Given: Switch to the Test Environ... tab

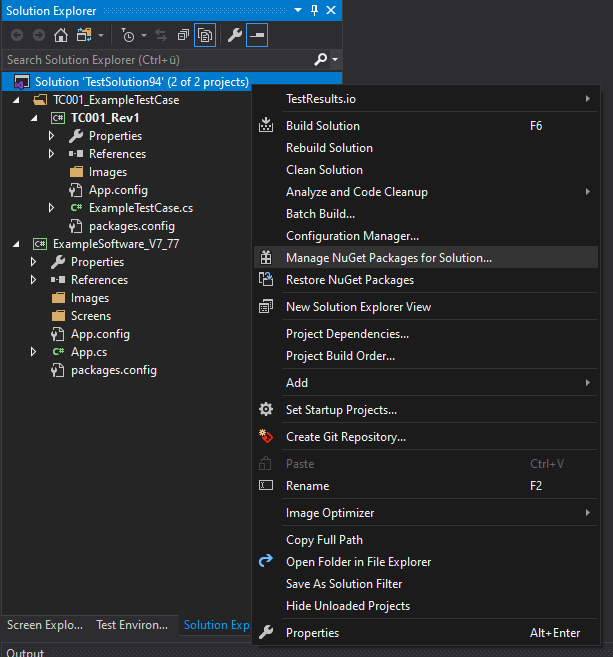Looking at the screenshot, I should pyautogui.click(x=132, y=625).
